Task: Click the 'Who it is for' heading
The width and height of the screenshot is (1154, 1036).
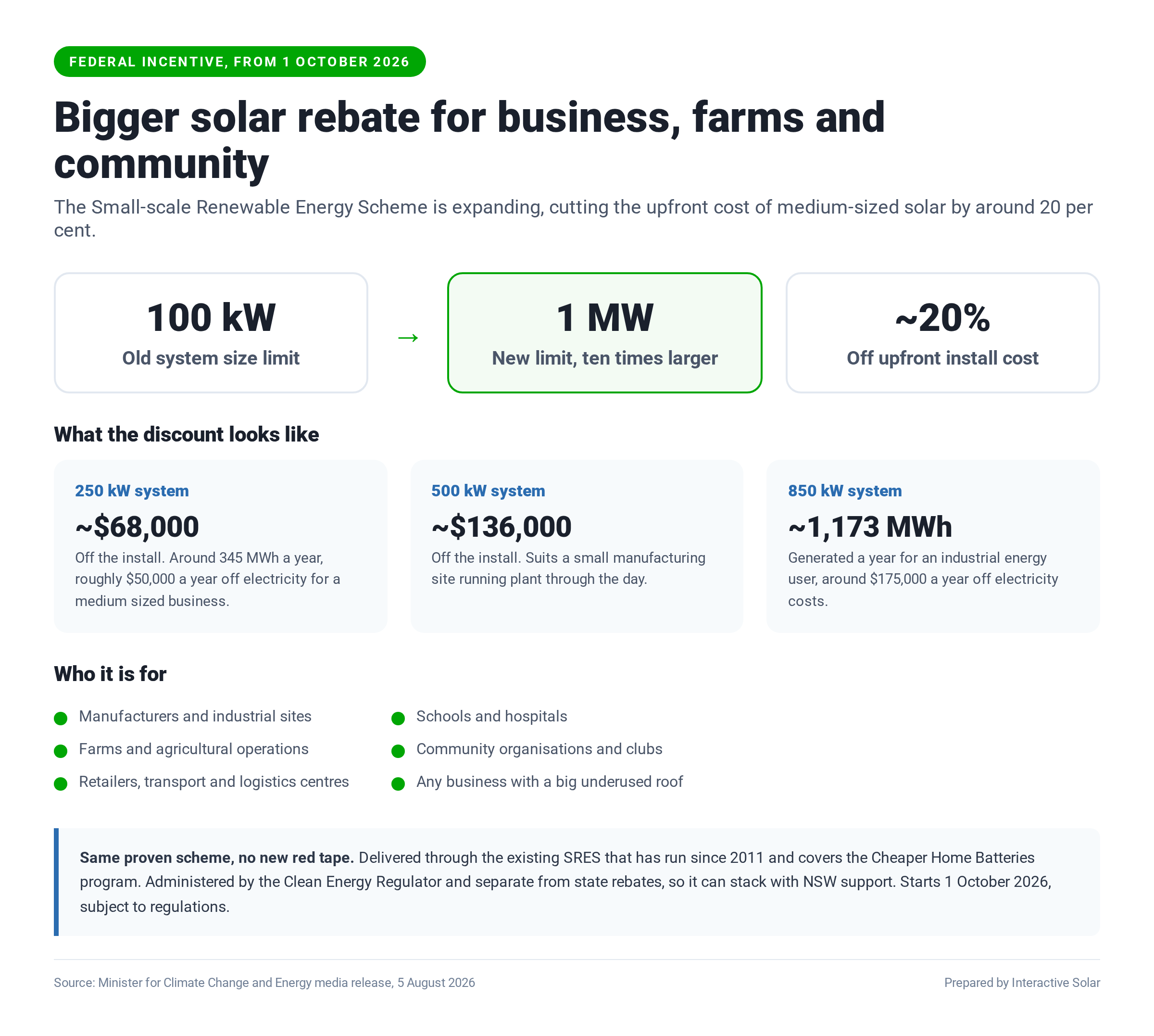Action: [x=110, y=673]
